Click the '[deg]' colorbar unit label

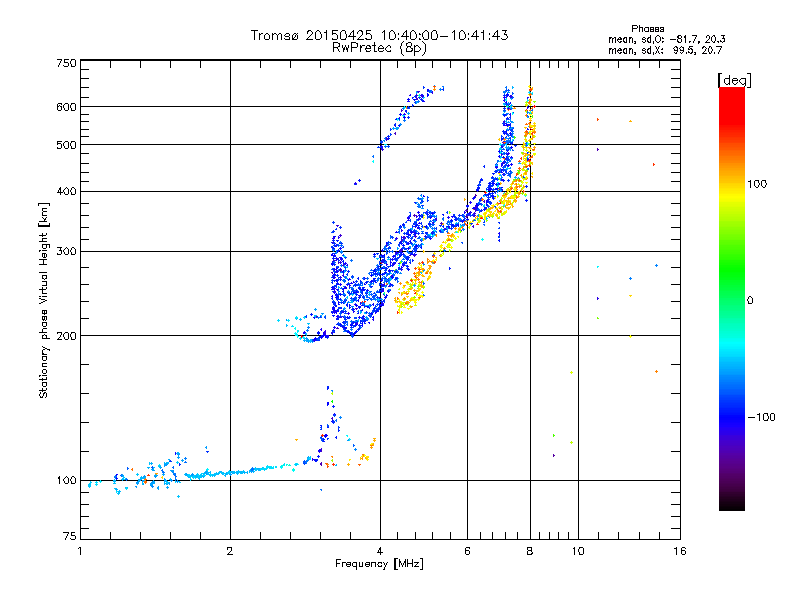click(x=734, y=80)
